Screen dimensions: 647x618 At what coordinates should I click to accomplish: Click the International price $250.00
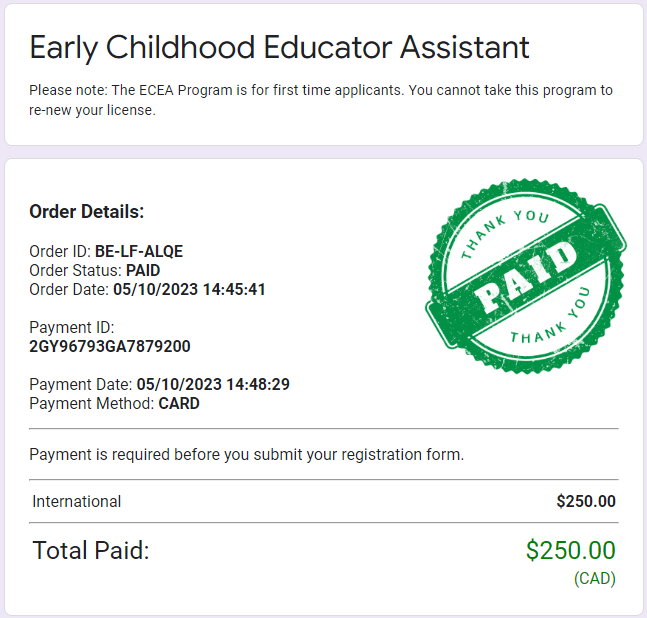pyautogui.click(x=586, y=501)
